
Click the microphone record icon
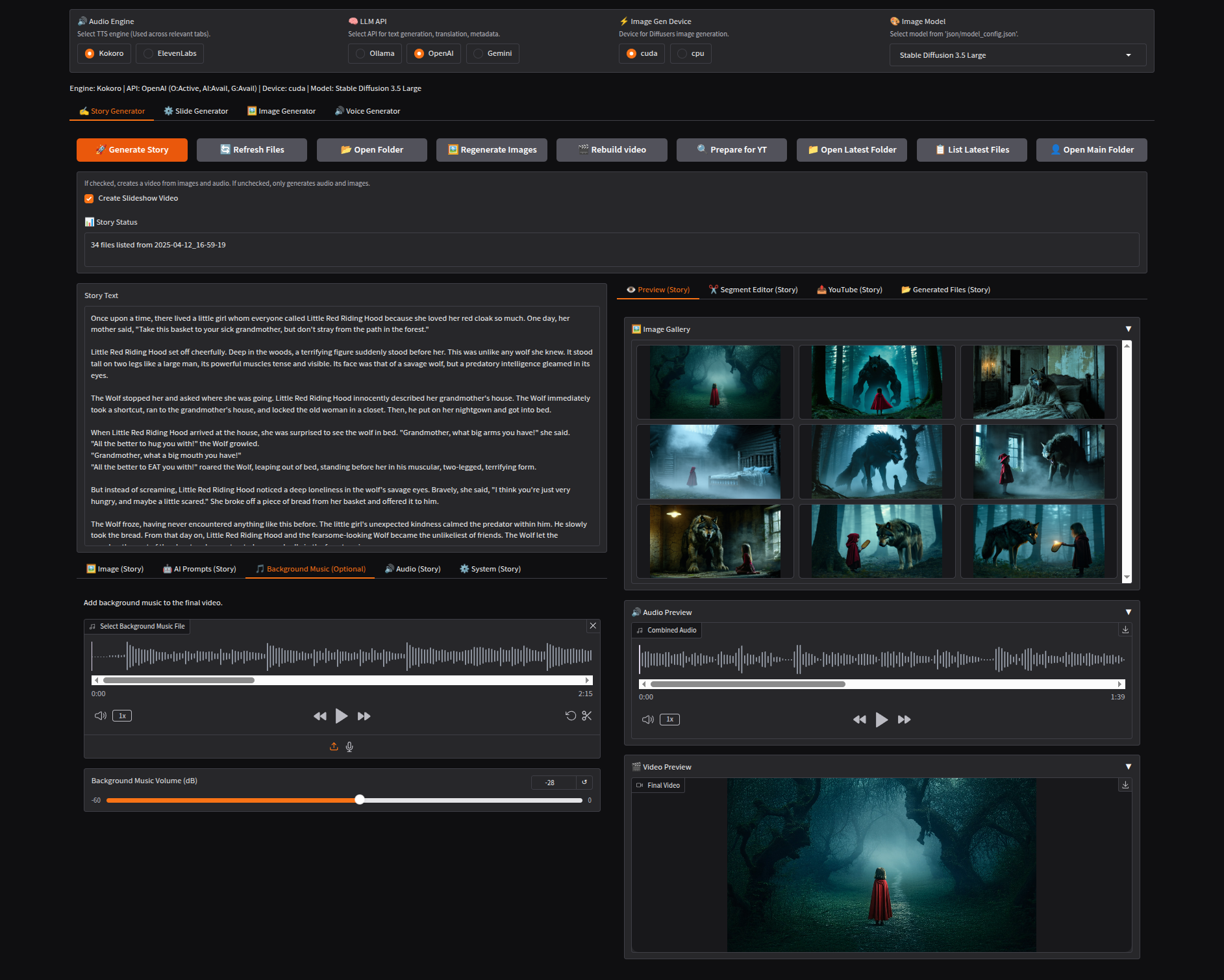click(349, 747)
